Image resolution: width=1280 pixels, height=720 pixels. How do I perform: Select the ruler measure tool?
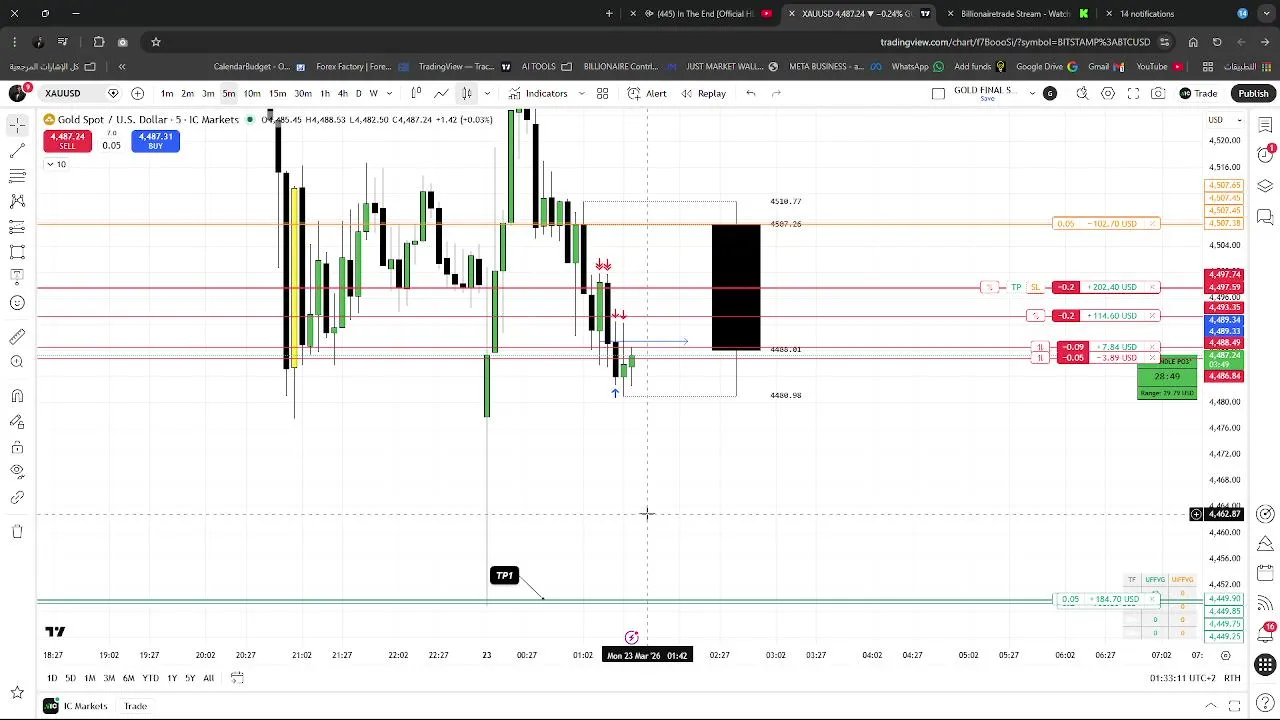[x=17, y=337]
